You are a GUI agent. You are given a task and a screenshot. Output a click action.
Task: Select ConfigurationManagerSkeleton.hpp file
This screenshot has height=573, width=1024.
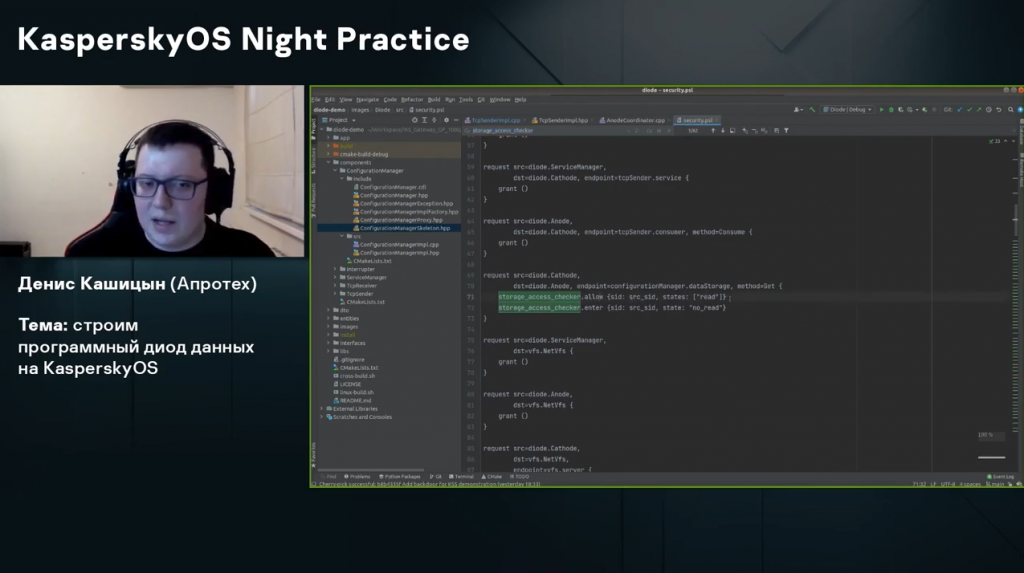tap(404, 228)
